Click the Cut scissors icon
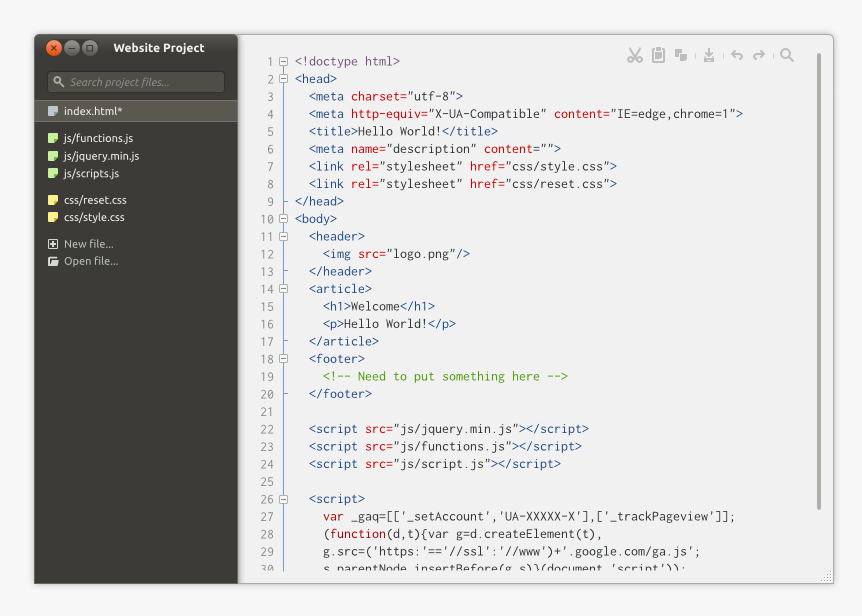Viewport: 862px width, 616px height. coord(634,55)
